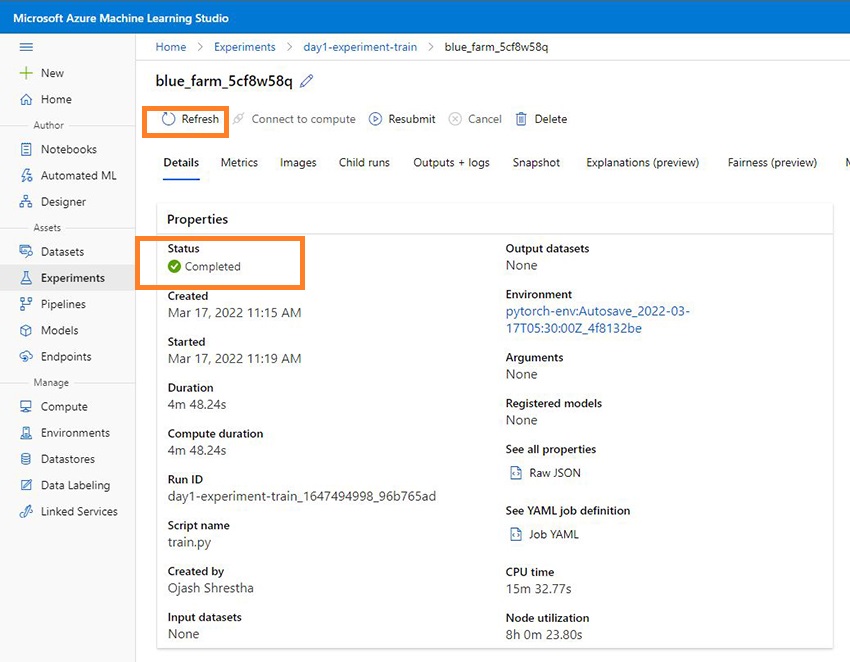Click the Experiments breadcrumb link
This screenshot has height=662, width=850.
click(245, 47)
